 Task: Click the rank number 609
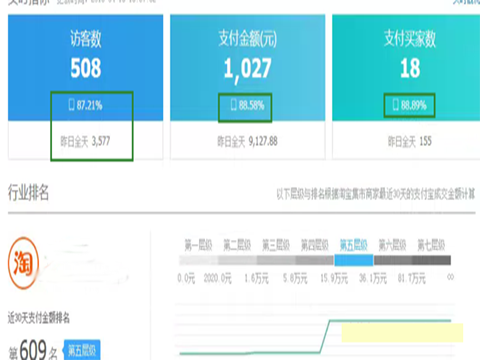33,350
